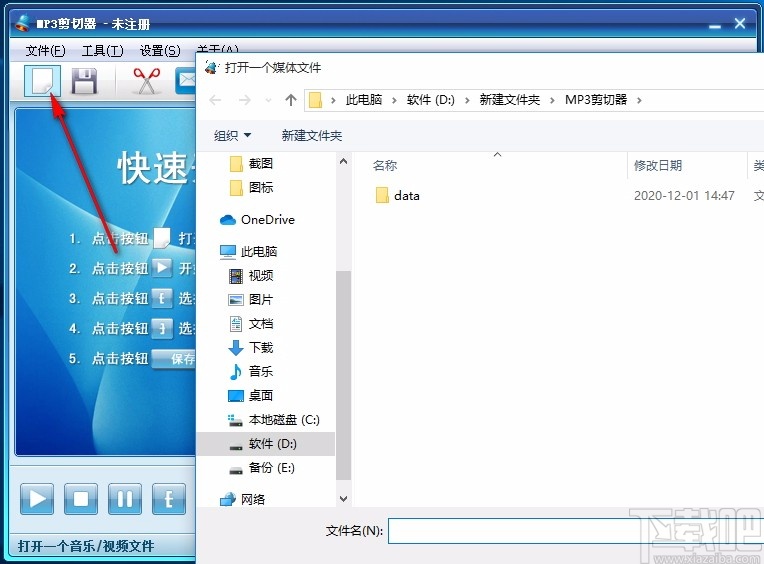Open the 组织 dropdown menu

click(232, 135)
